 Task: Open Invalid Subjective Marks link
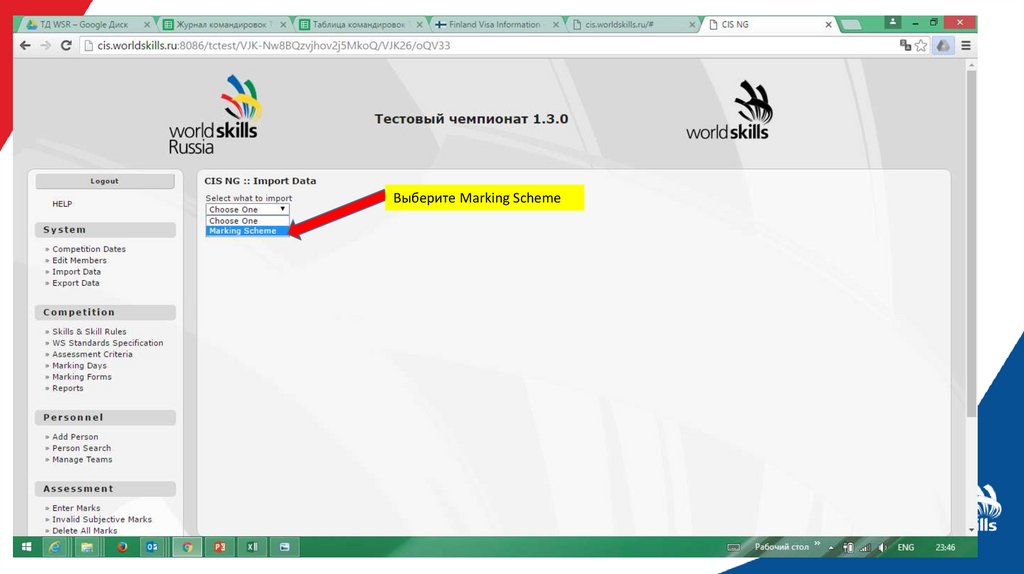[102, 519]
